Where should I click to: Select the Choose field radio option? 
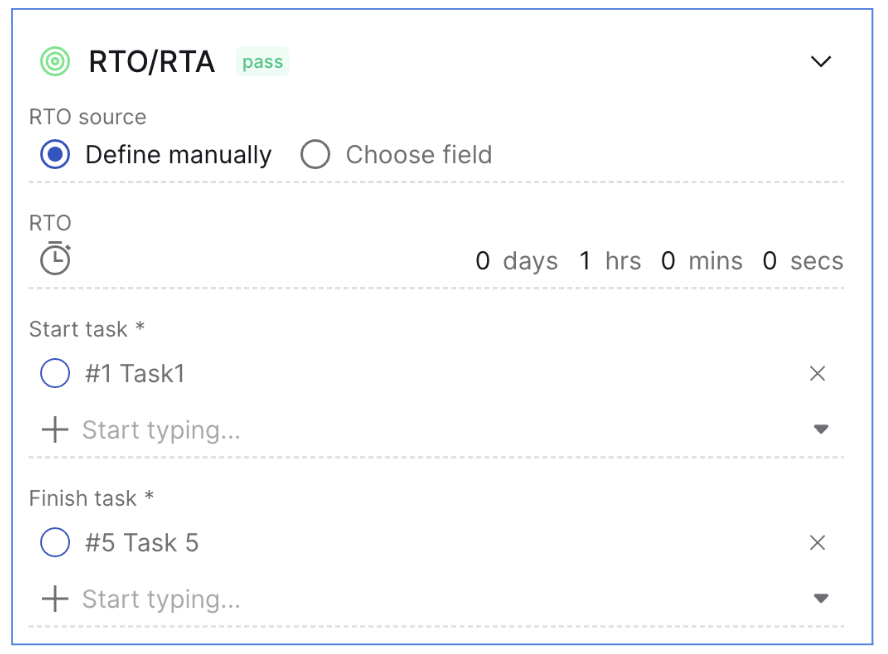pyautogui.click(x=315, y=155)
